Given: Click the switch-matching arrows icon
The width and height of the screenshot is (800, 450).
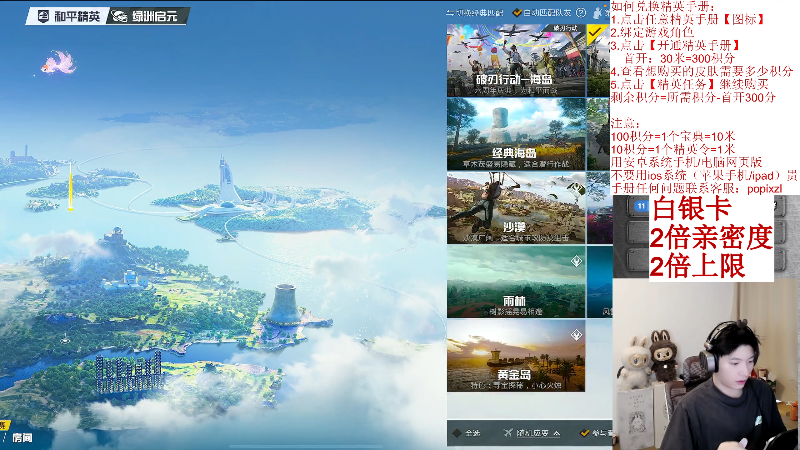Looking at the screenshot, I should 450,13.
